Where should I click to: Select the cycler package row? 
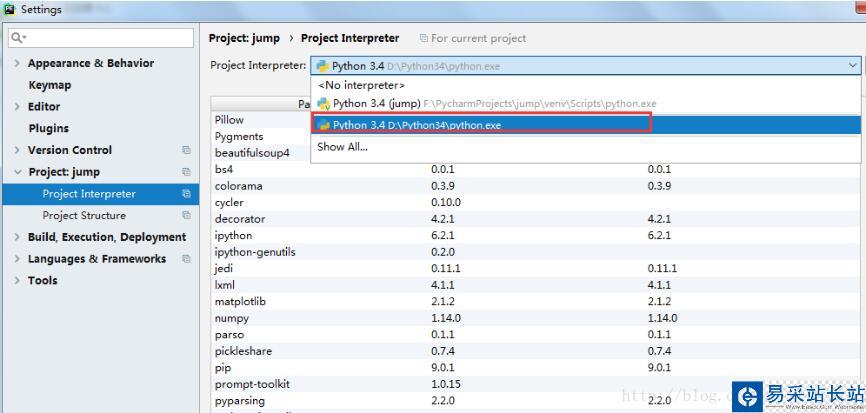click(536, 203)
